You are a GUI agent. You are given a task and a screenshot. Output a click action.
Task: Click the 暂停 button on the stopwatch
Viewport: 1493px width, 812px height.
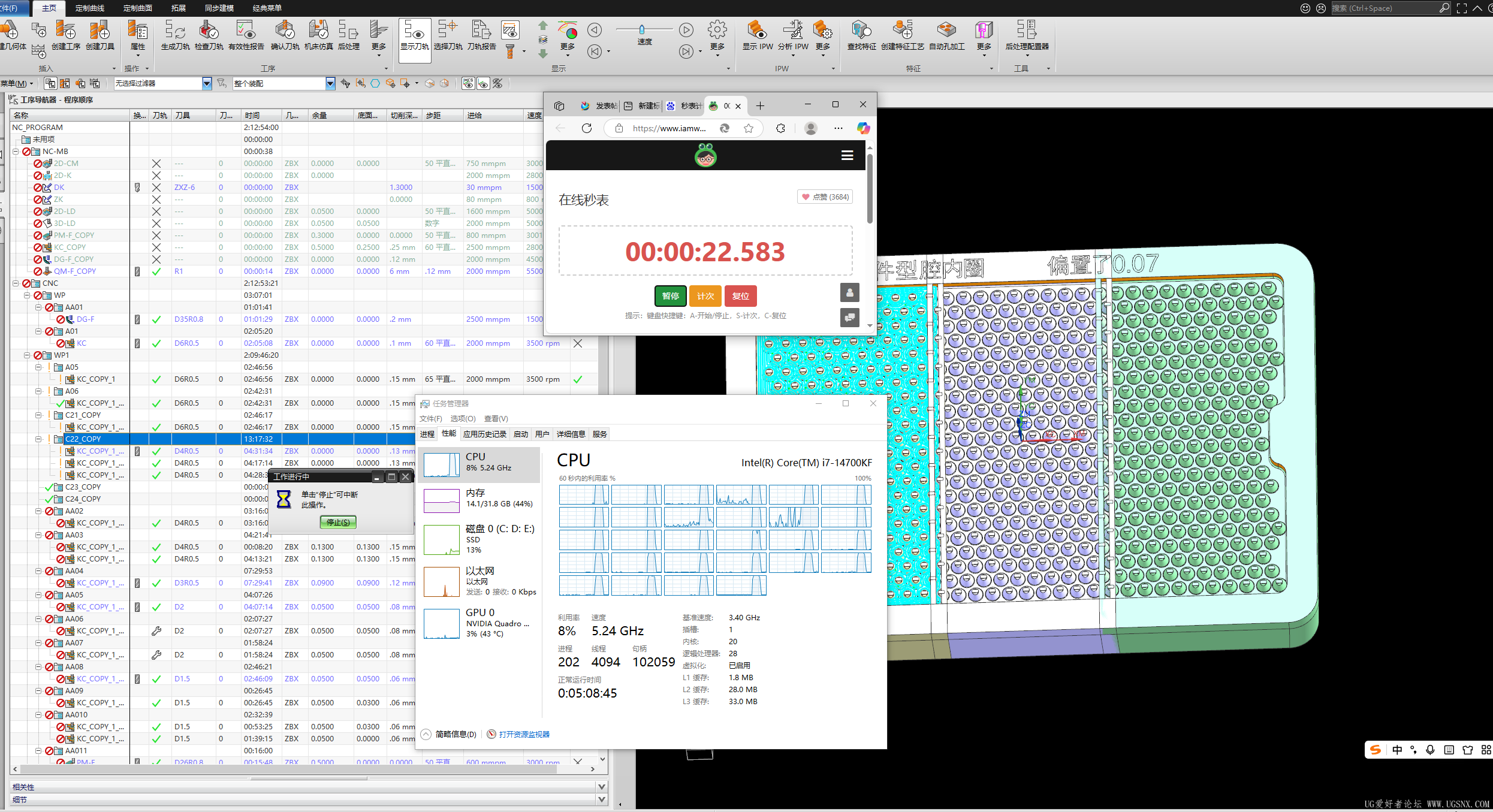pos(670,296)
